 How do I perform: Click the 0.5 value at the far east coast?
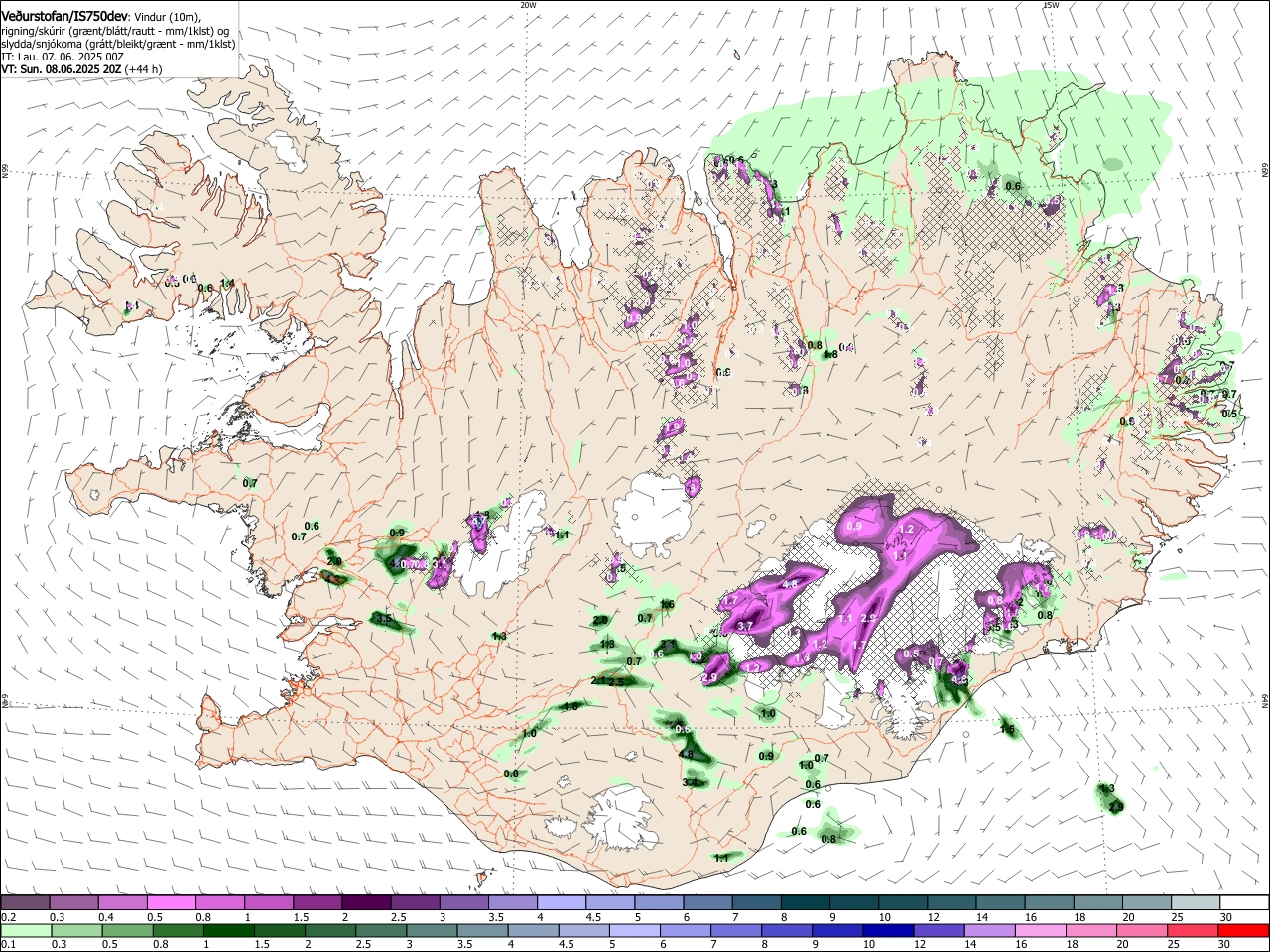coord(1229,414)
